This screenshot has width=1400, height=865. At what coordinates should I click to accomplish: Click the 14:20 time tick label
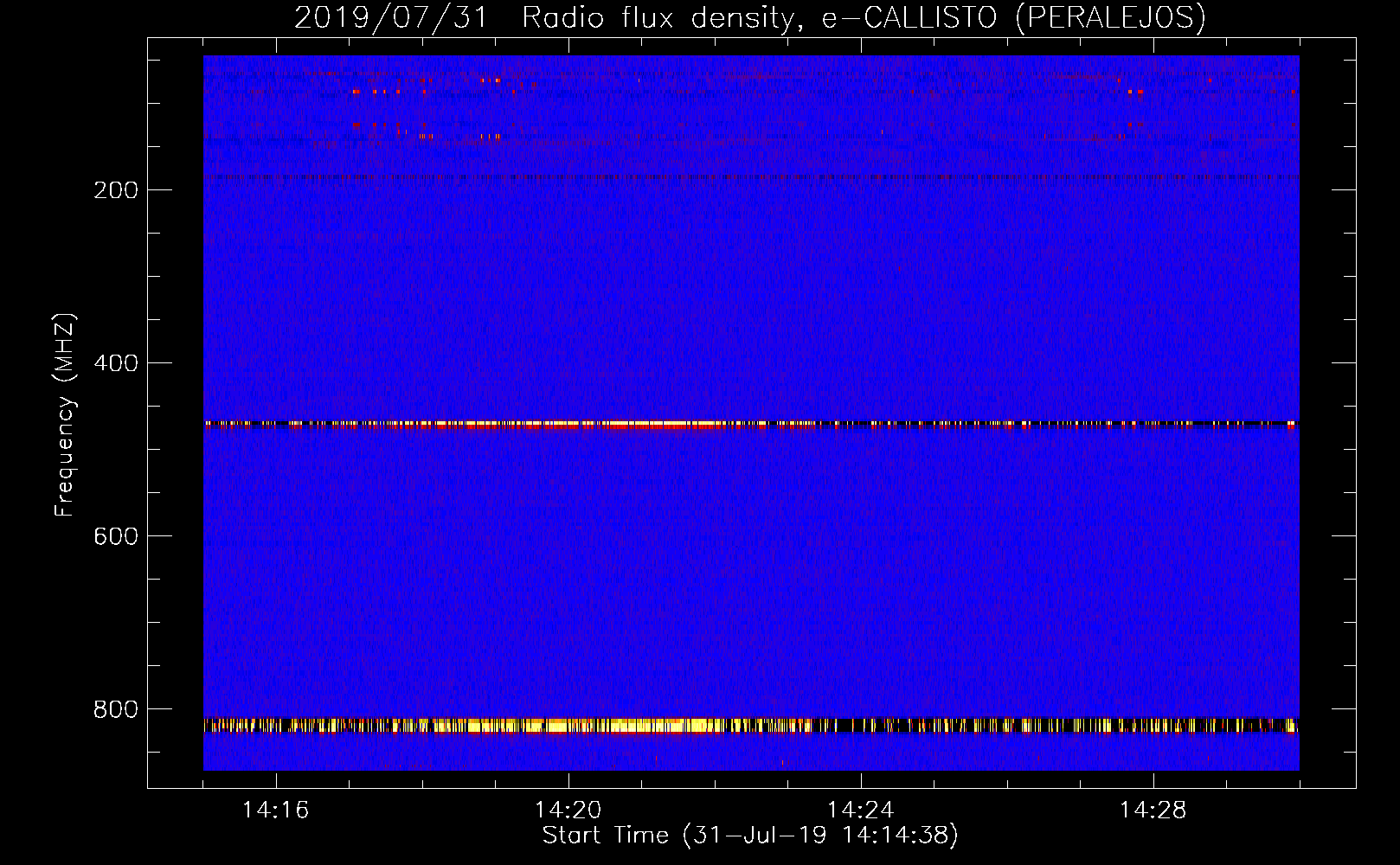(568, 811)
